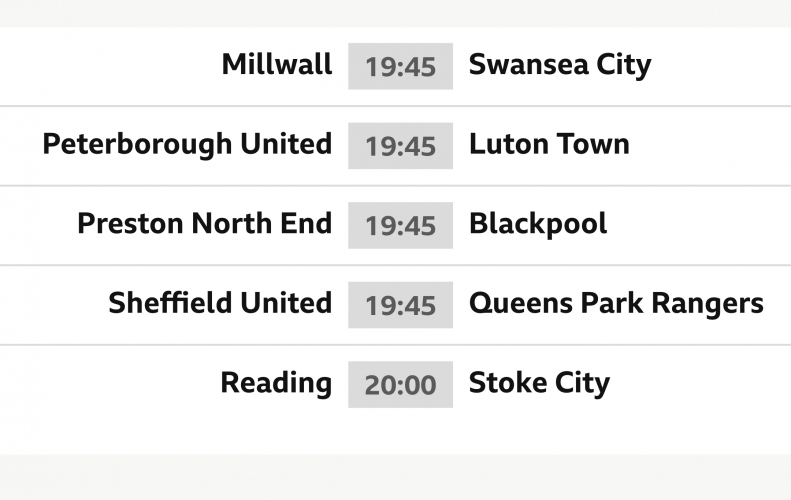Select the Reading team name
This screenshot has width=791, height=500.
click(x=276, y=383)
